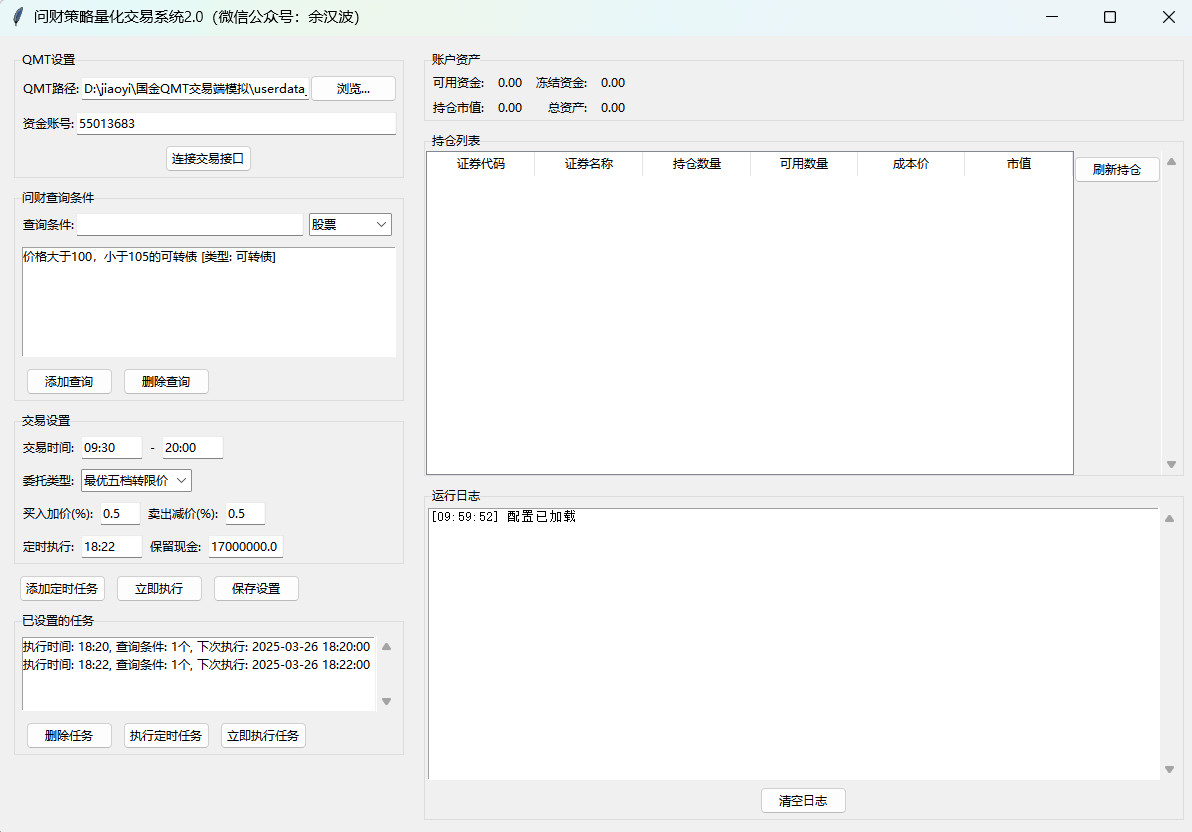
Task: Open the 股票 type dropdown
Action: tap(350, 224)
